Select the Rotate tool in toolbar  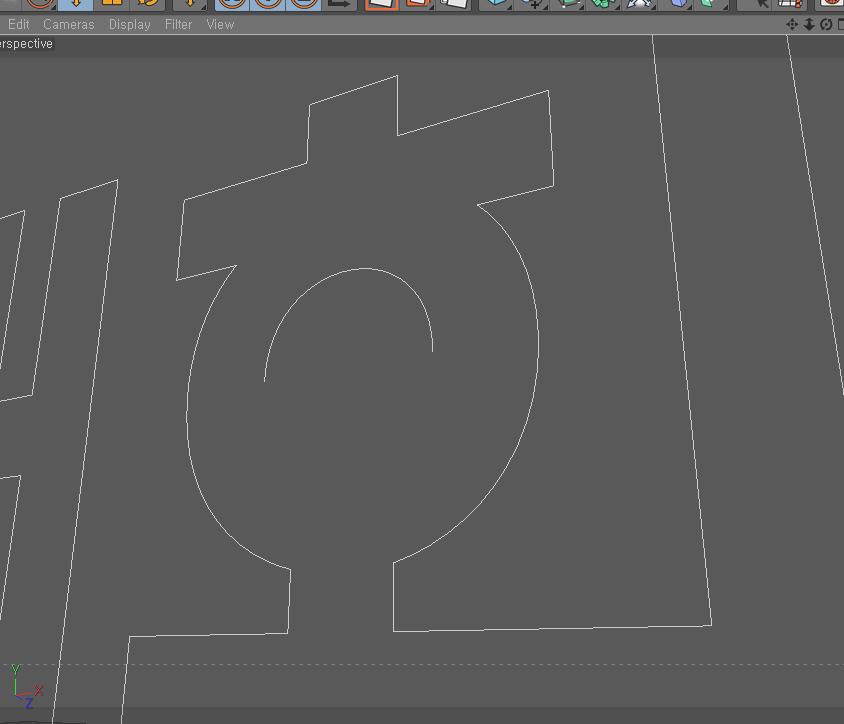(148, 3)
